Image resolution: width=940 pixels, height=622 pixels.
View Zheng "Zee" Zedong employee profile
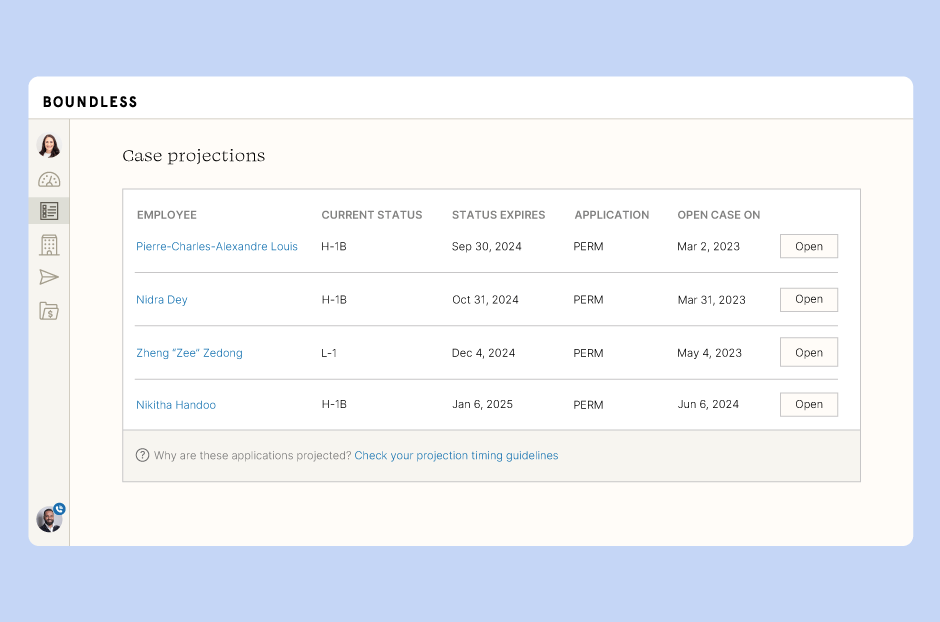point(189,353)
